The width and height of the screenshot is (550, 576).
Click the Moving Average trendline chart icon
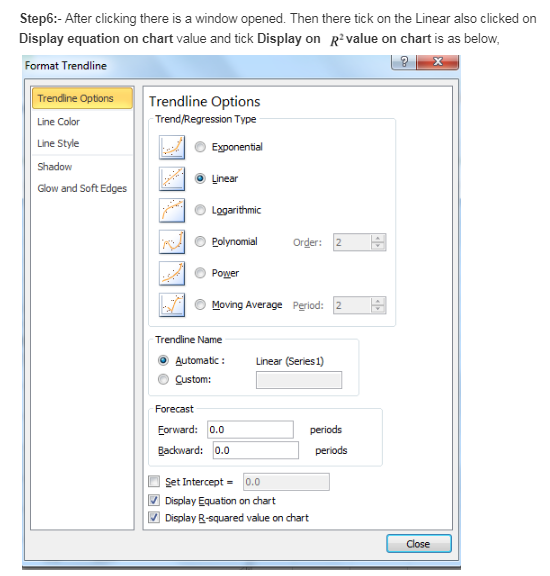(172, 305)
